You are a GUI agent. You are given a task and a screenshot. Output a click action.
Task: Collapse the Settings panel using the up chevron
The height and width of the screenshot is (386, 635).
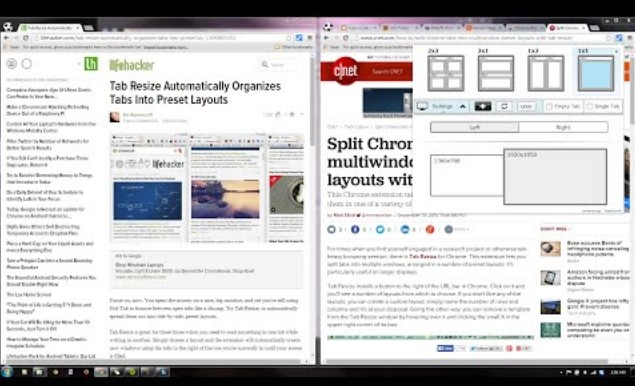pos(462,107)
